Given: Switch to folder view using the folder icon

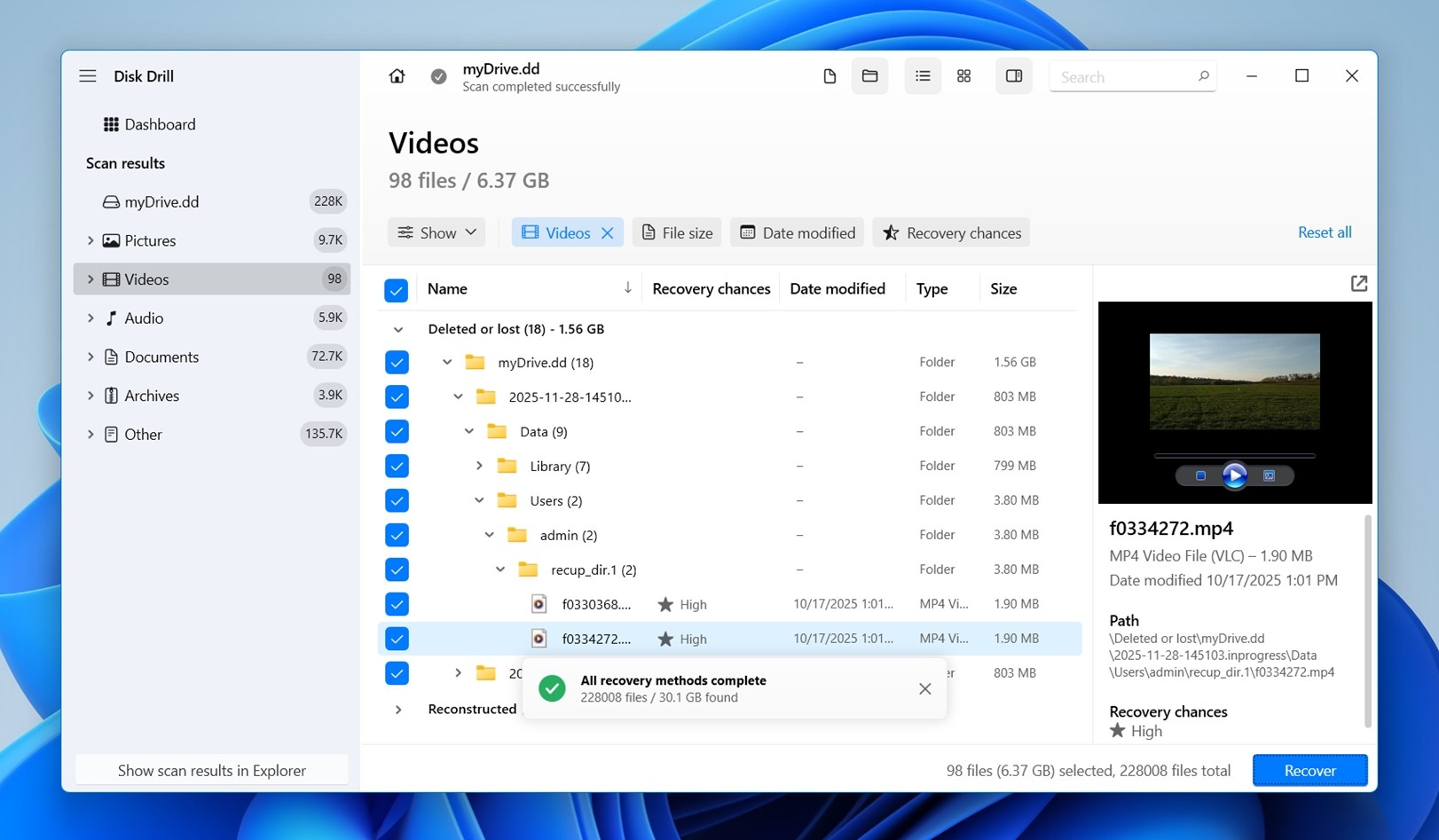Looking at the screenshot, I should click(869, 76).
